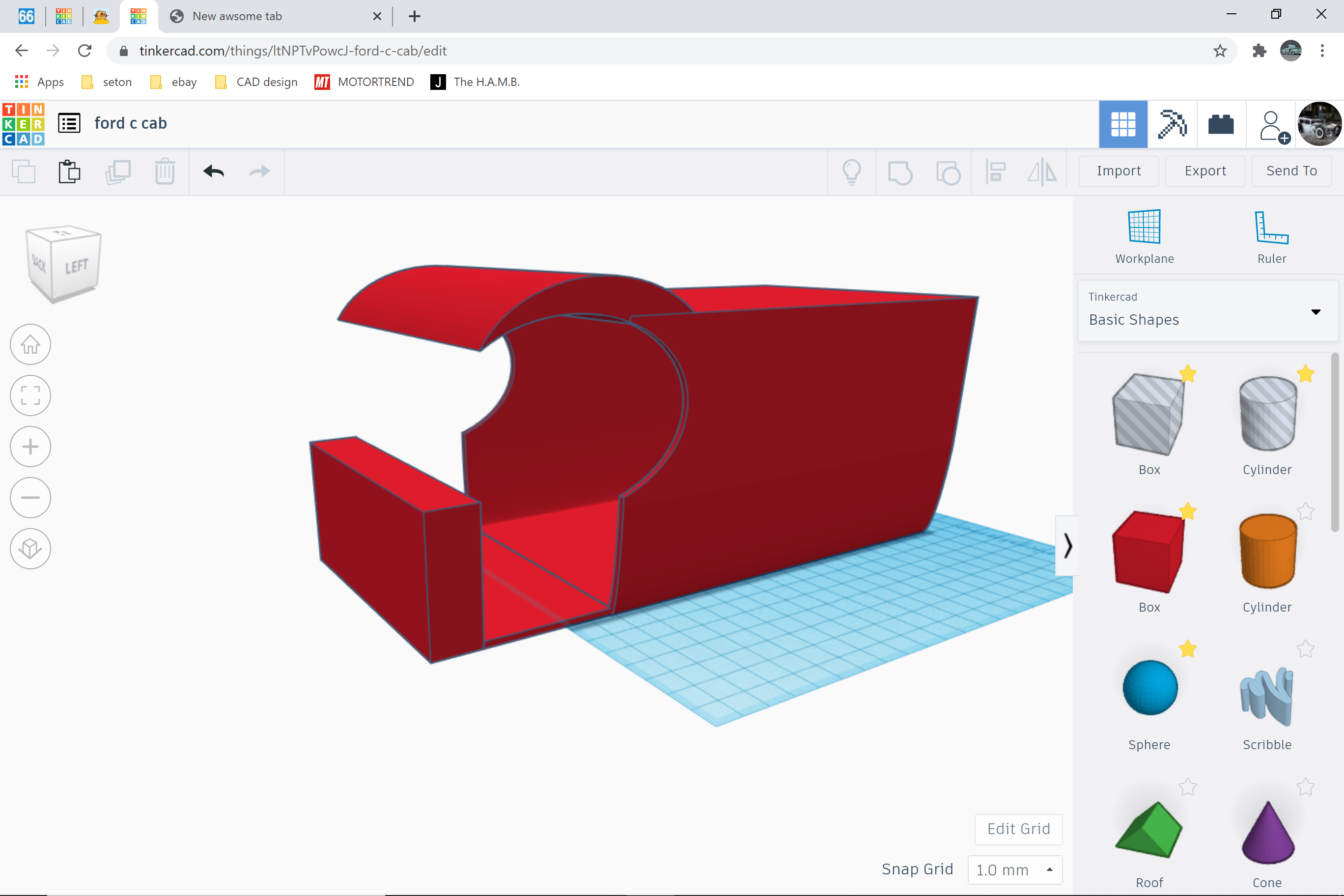The image size is (1344, 896).
Task: Open the CAD design bookmark folder
Action: (x=256, y=82)
